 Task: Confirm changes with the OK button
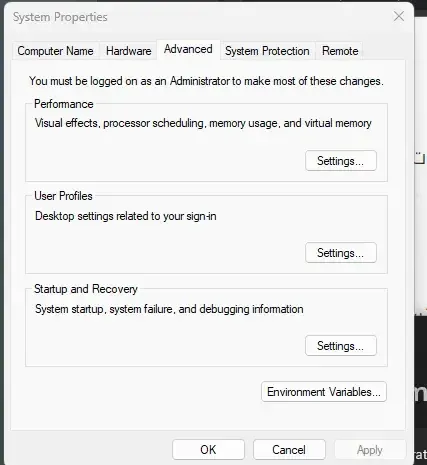[208, 450]
